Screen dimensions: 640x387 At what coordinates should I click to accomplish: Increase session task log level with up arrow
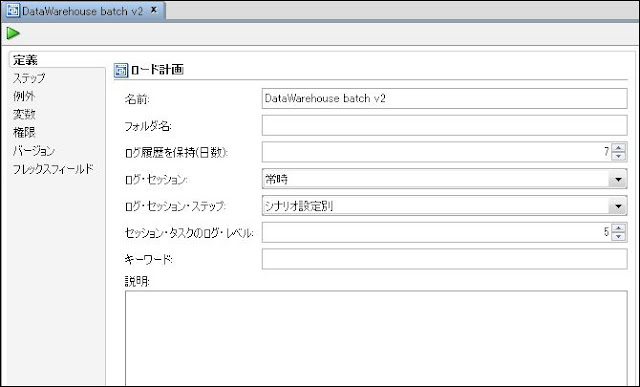619,228
